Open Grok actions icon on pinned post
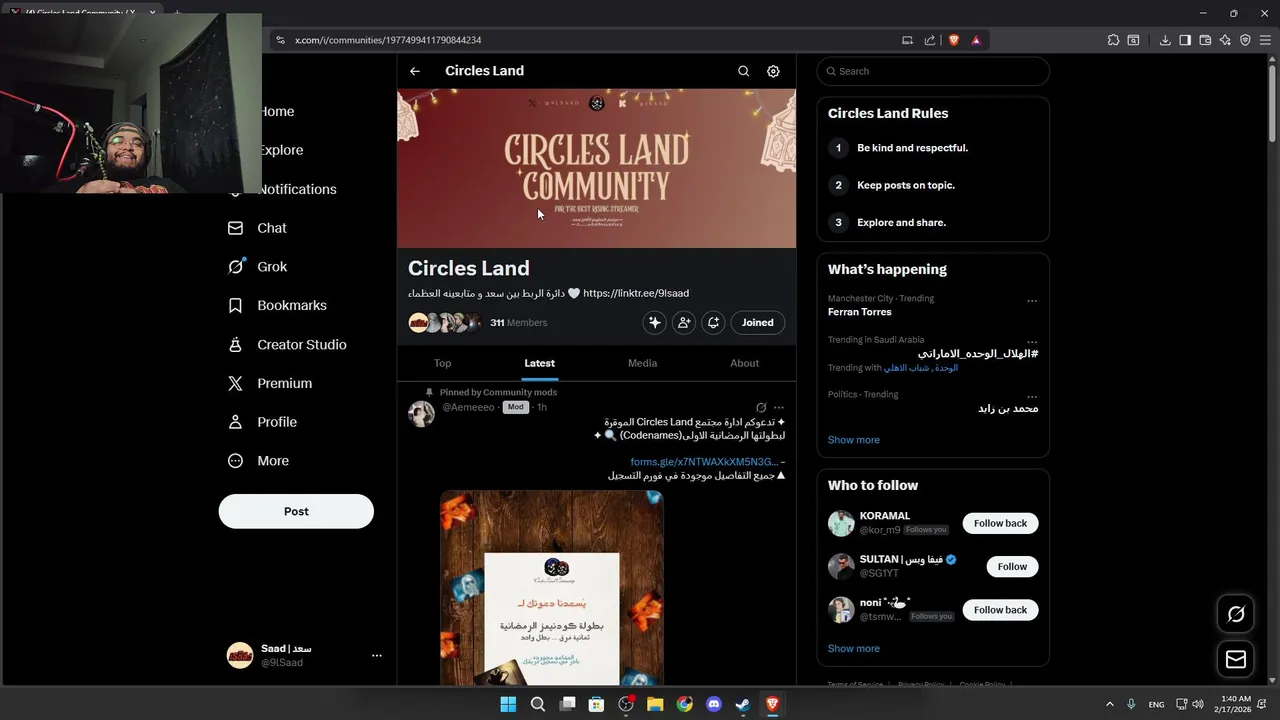The image size is (1280, 720). (x=761, y=407)
